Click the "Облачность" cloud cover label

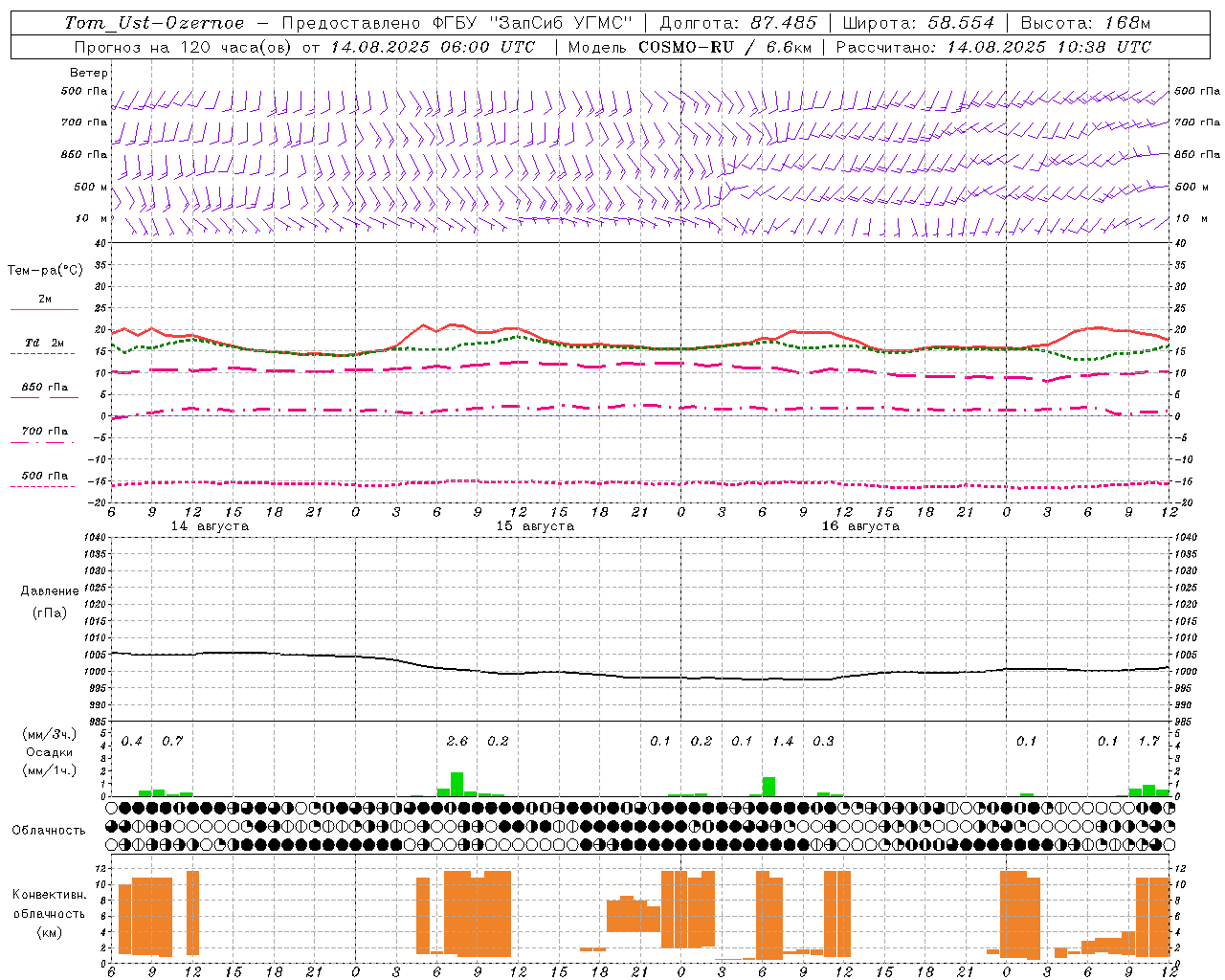(x=49, y=831)
